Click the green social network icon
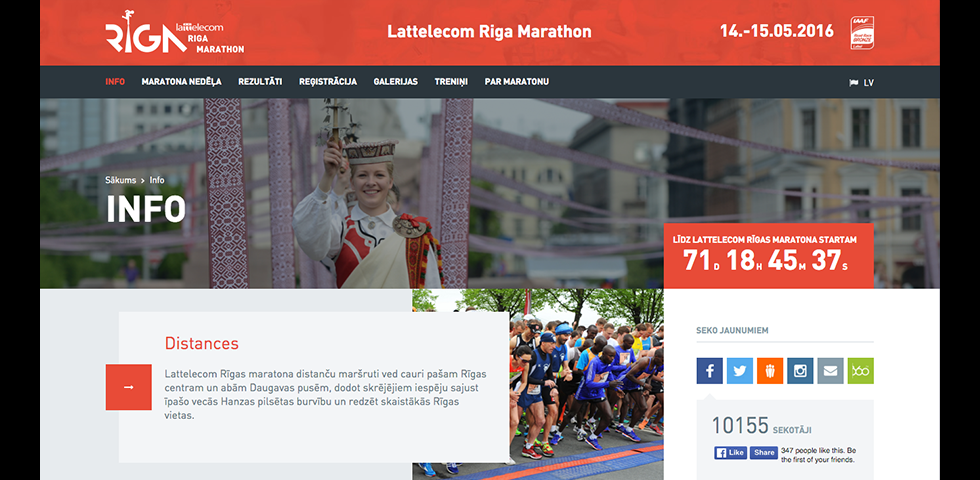Screen dimensions: 980x480 coord(861,371)
